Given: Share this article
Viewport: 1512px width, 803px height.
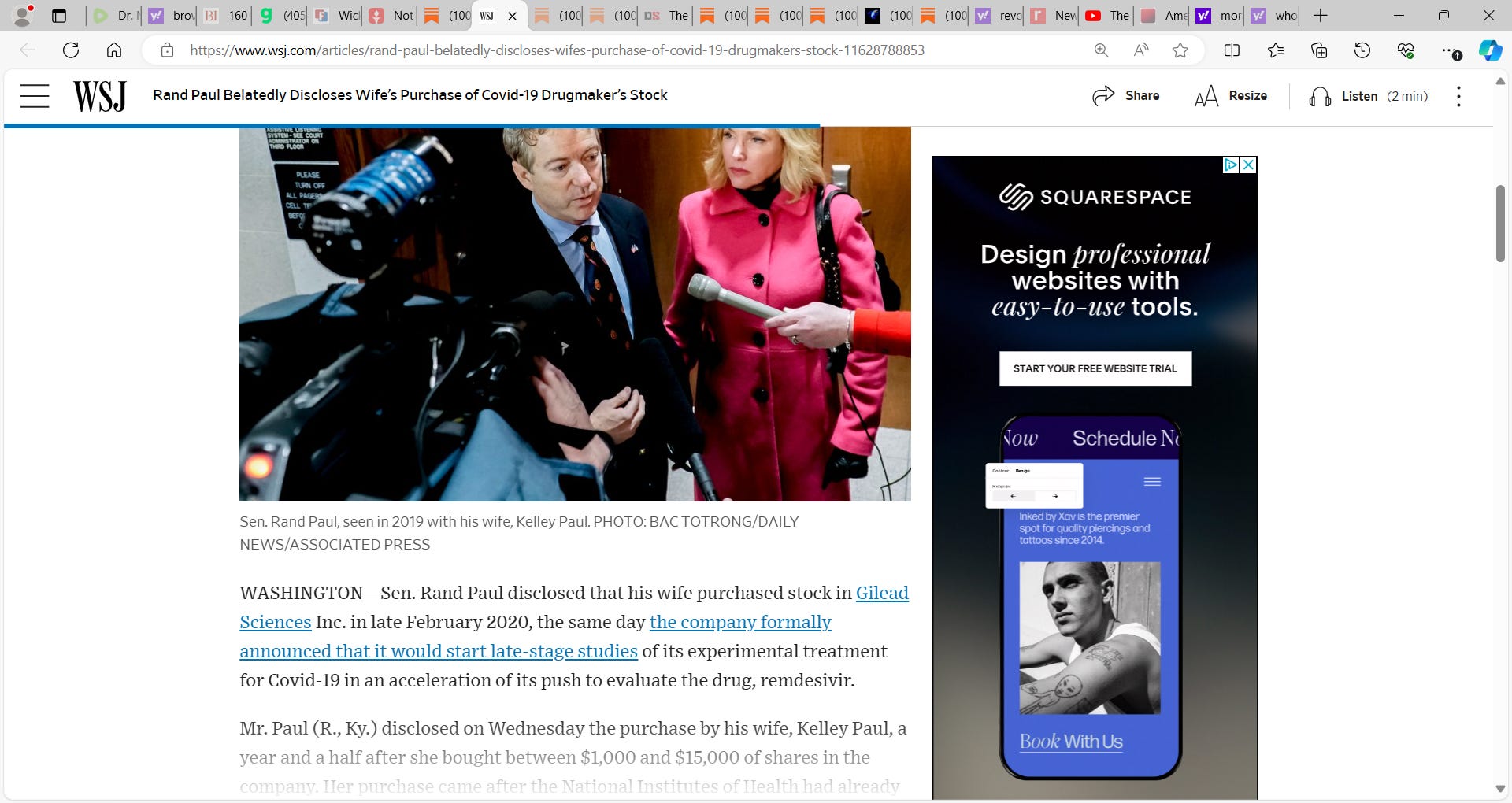Looking at the screenshot, I should tap(1126, 95).
